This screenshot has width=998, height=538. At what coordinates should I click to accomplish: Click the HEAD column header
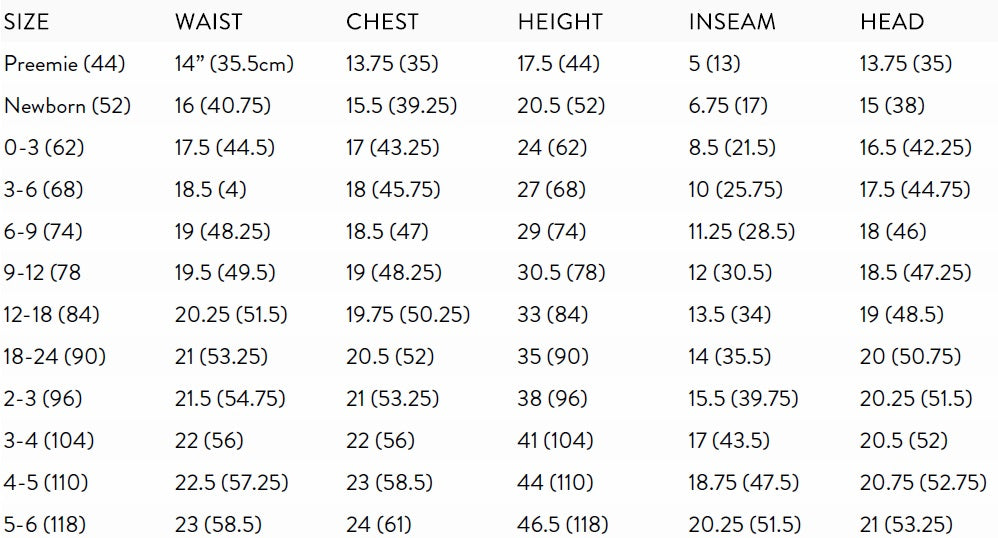click(x=892, y=22)
